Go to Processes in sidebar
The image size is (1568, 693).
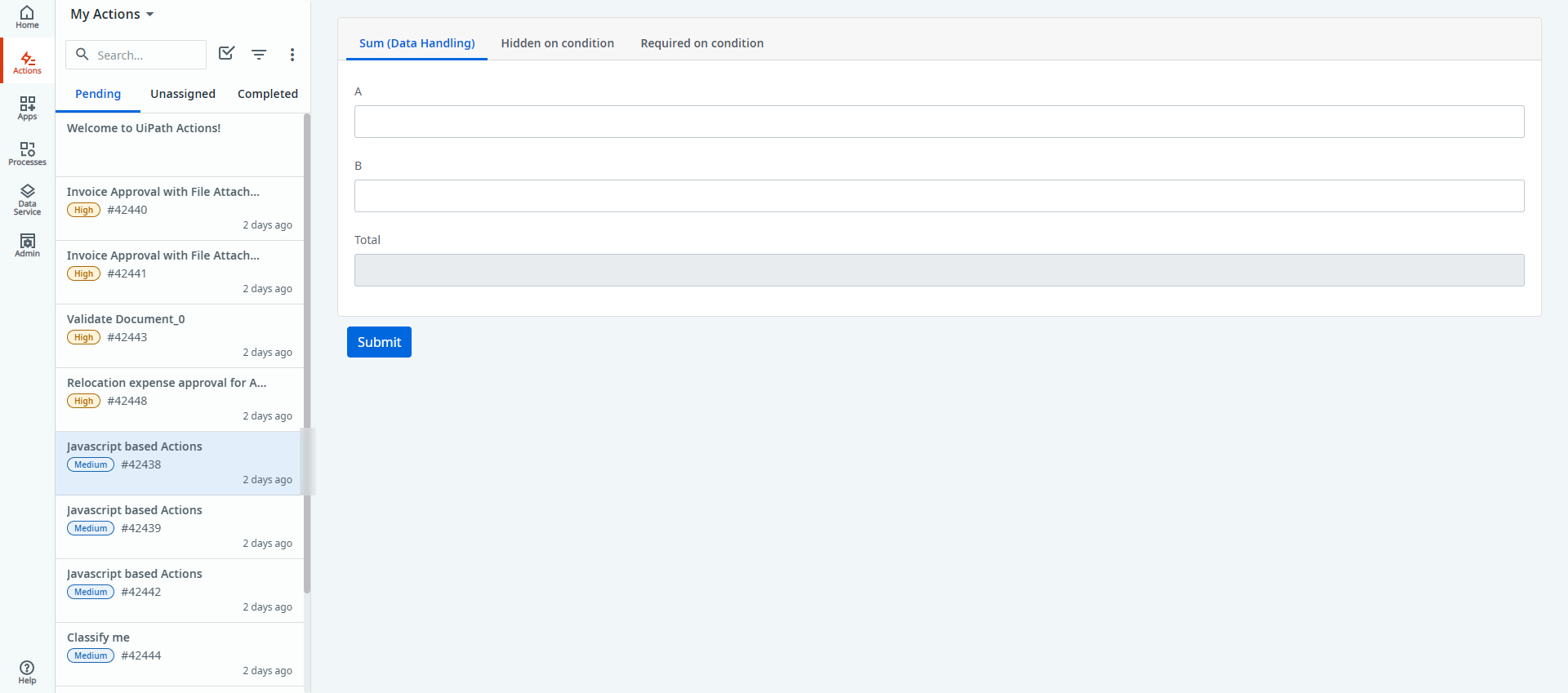(x=27, y=153)
